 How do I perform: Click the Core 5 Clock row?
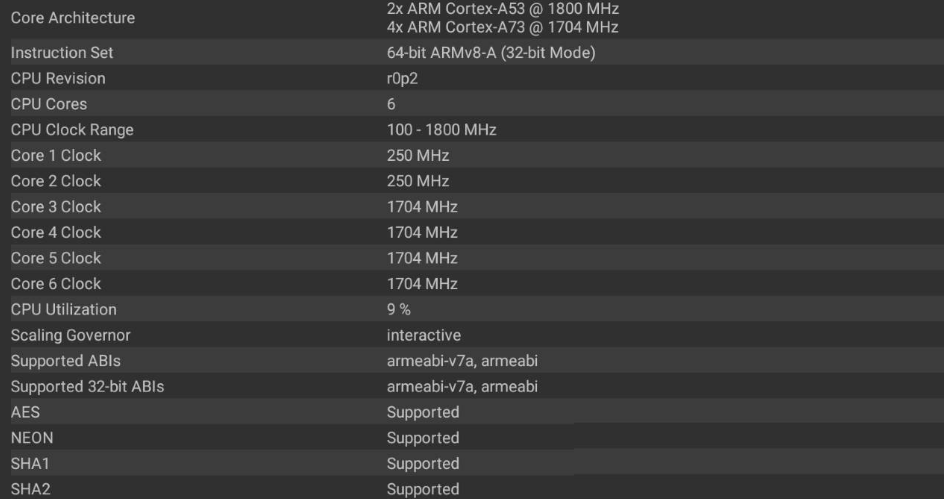pyautogui.click(x=472, y=258)
